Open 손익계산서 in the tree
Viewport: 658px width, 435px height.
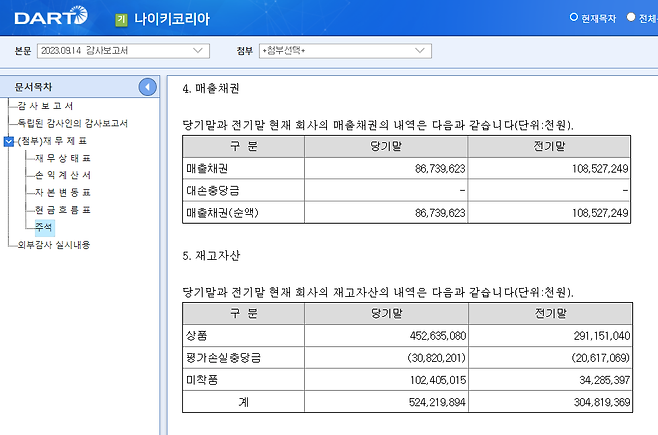[63, 175]
